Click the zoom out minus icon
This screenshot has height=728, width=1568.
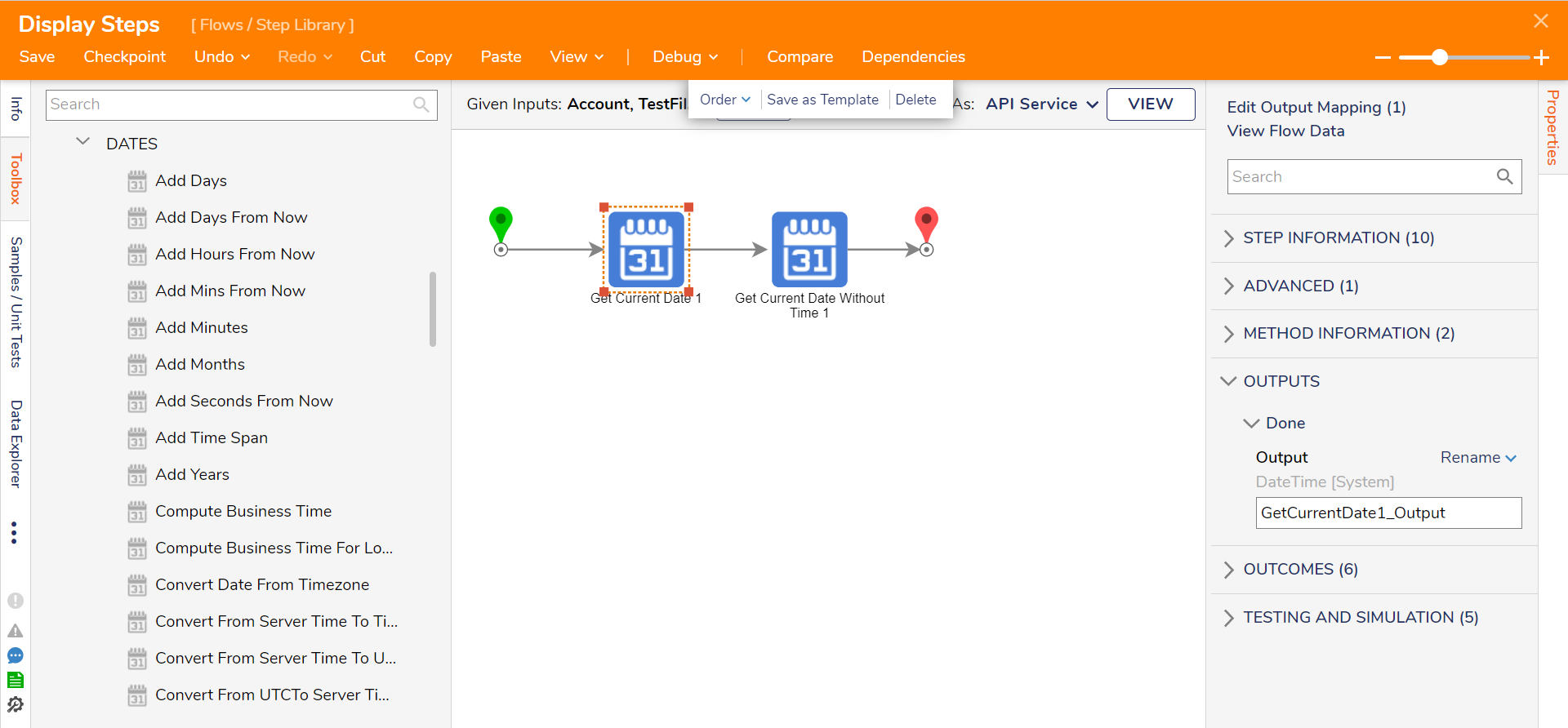(x=1383, y=57)
